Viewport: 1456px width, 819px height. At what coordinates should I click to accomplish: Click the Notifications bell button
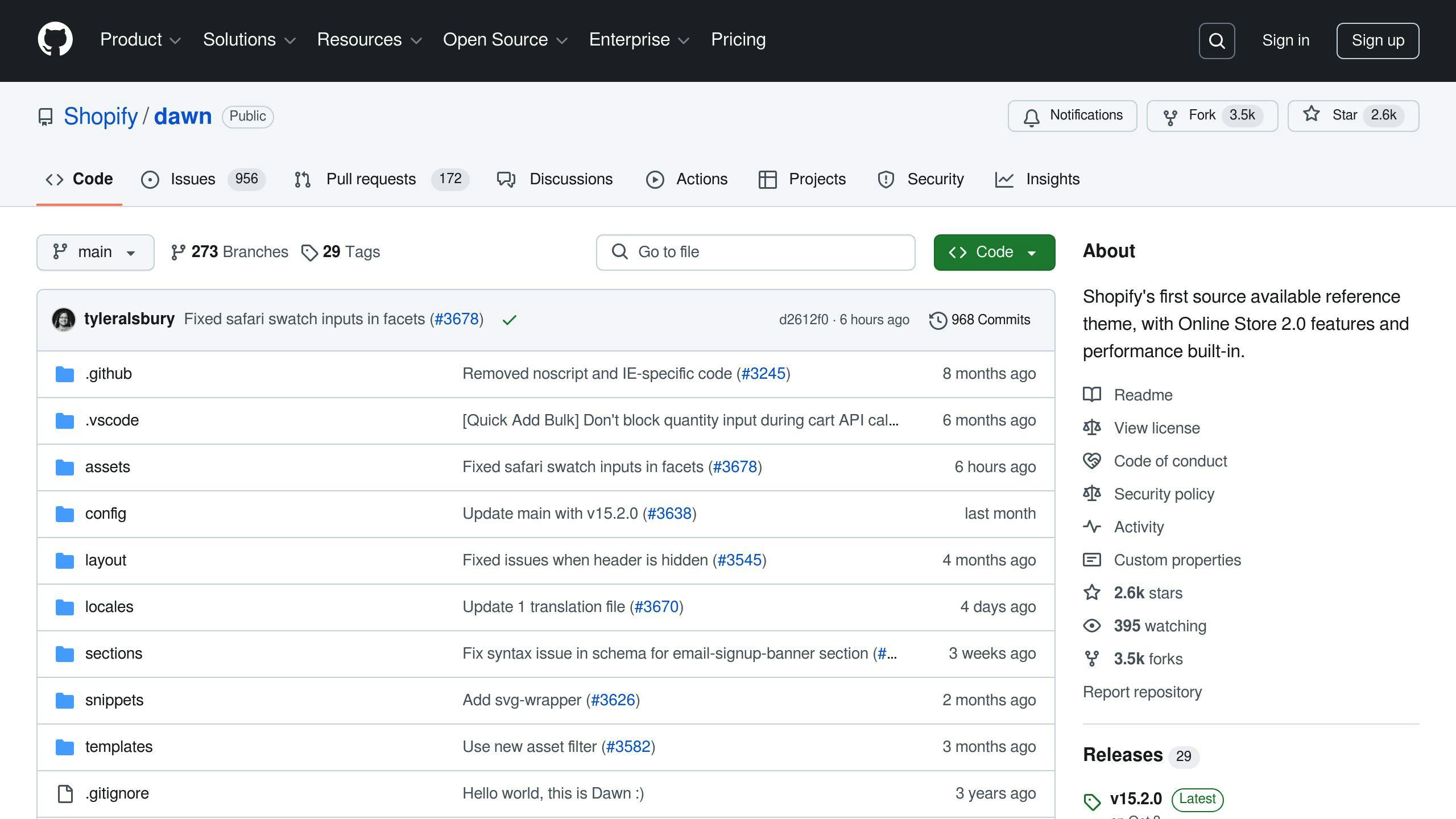1072,115
